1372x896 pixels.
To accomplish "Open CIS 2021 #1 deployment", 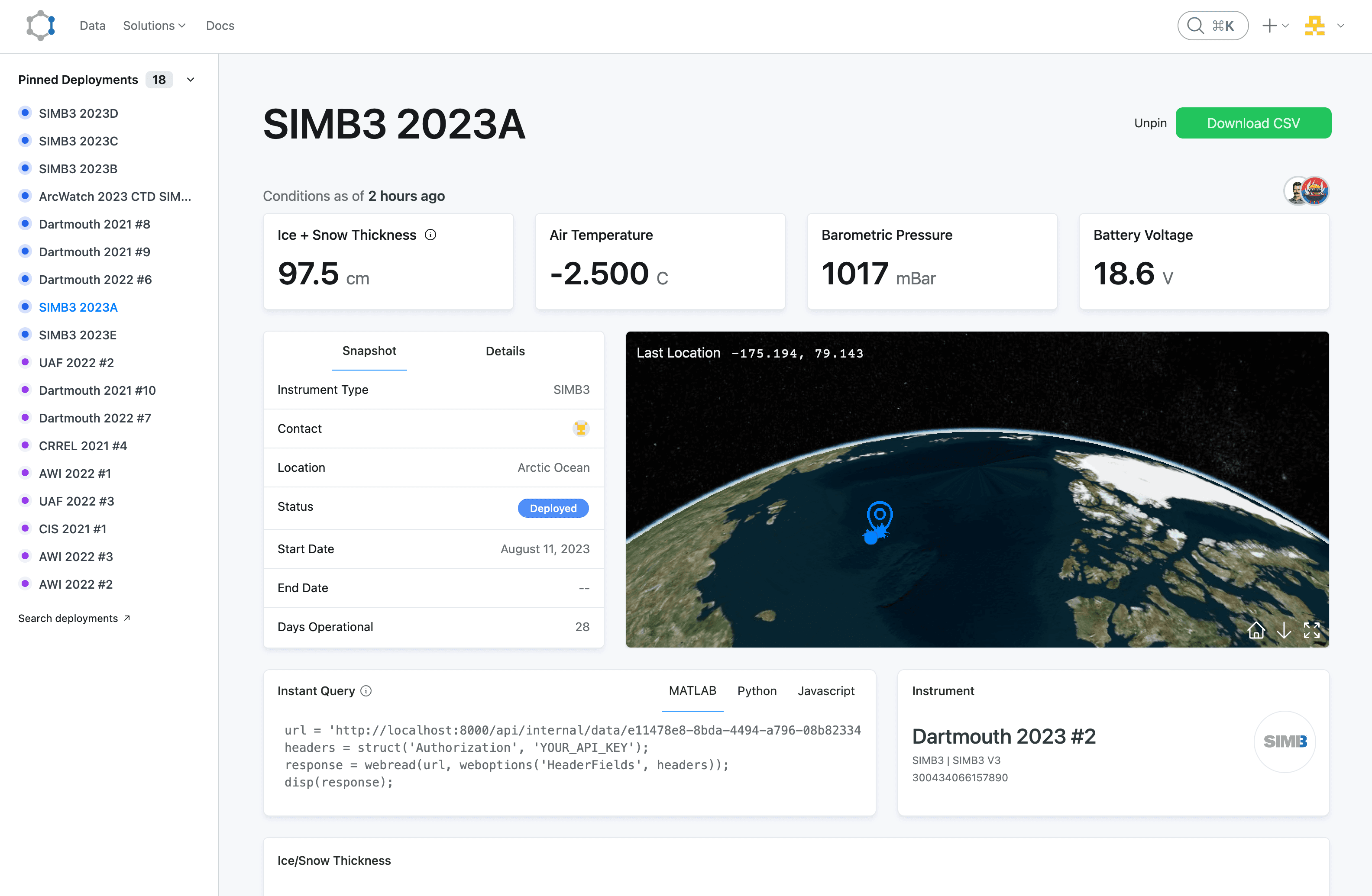I will 73,529.
